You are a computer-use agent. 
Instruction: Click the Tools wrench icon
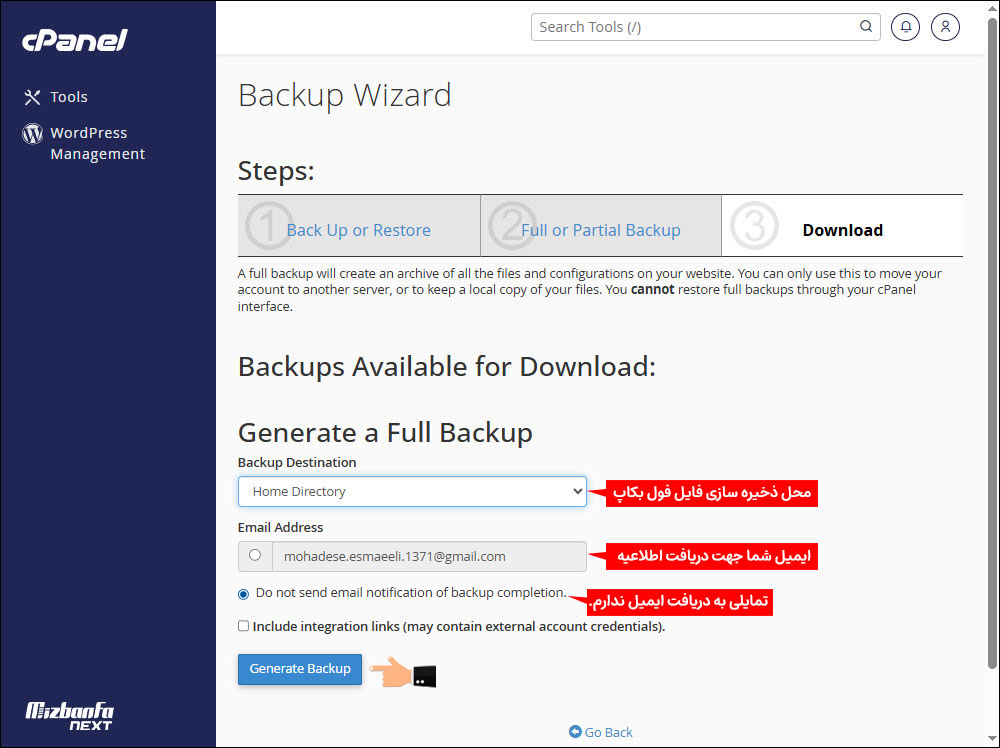click(32, 97)
